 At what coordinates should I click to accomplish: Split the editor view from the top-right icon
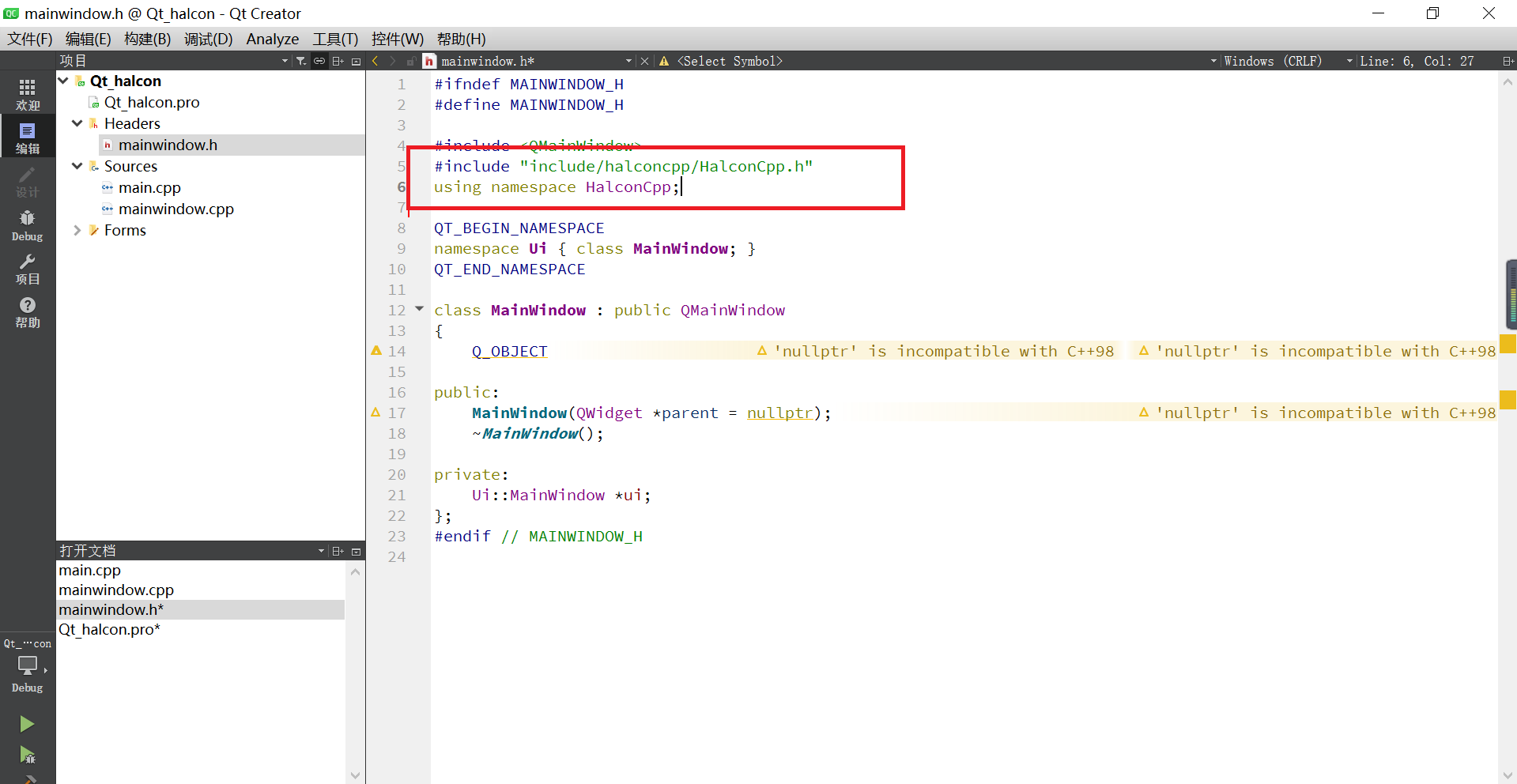click(1508, 60)
